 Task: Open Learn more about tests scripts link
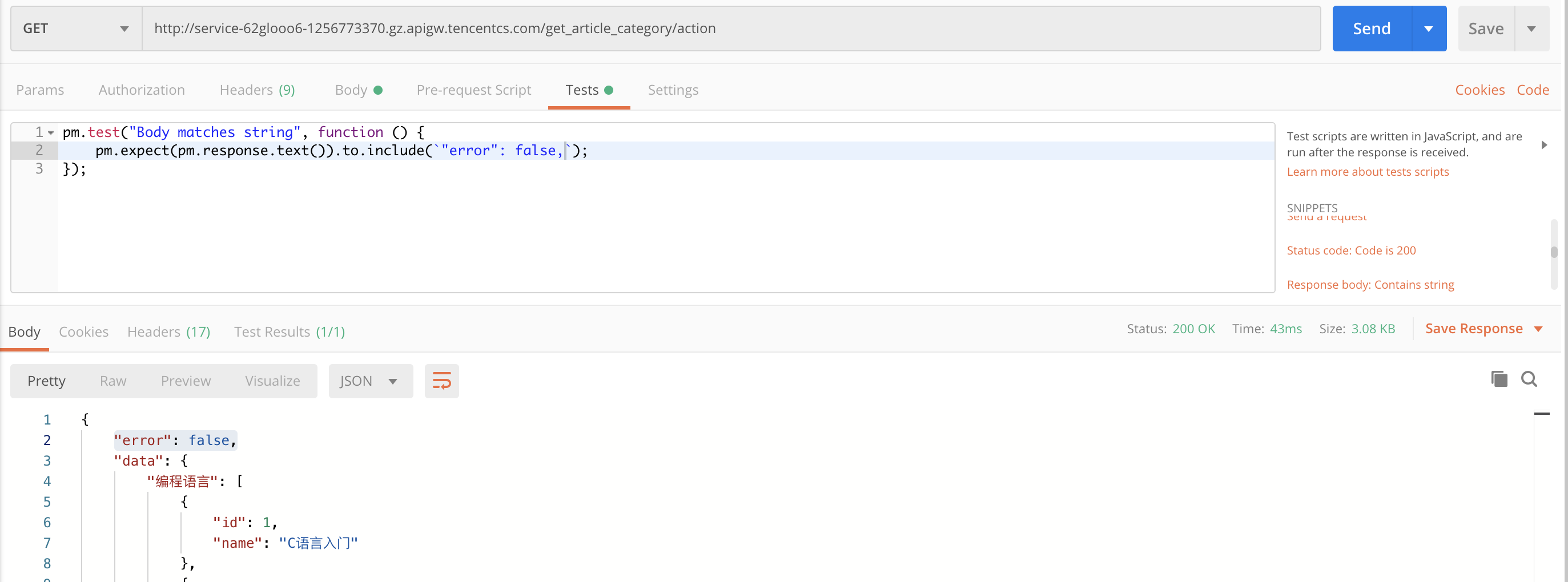tap(1368, 172)
